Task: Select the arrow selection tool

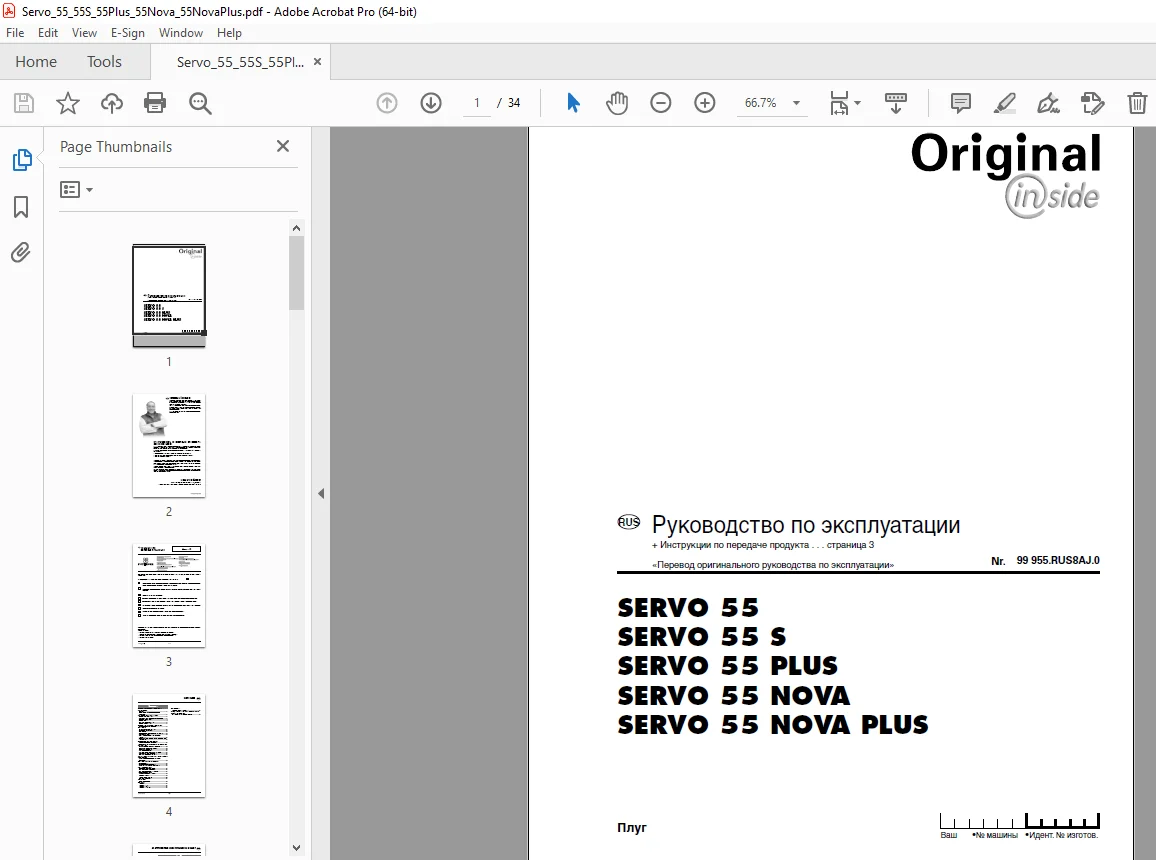Action: pyautogui.click(x=573, y=103)
